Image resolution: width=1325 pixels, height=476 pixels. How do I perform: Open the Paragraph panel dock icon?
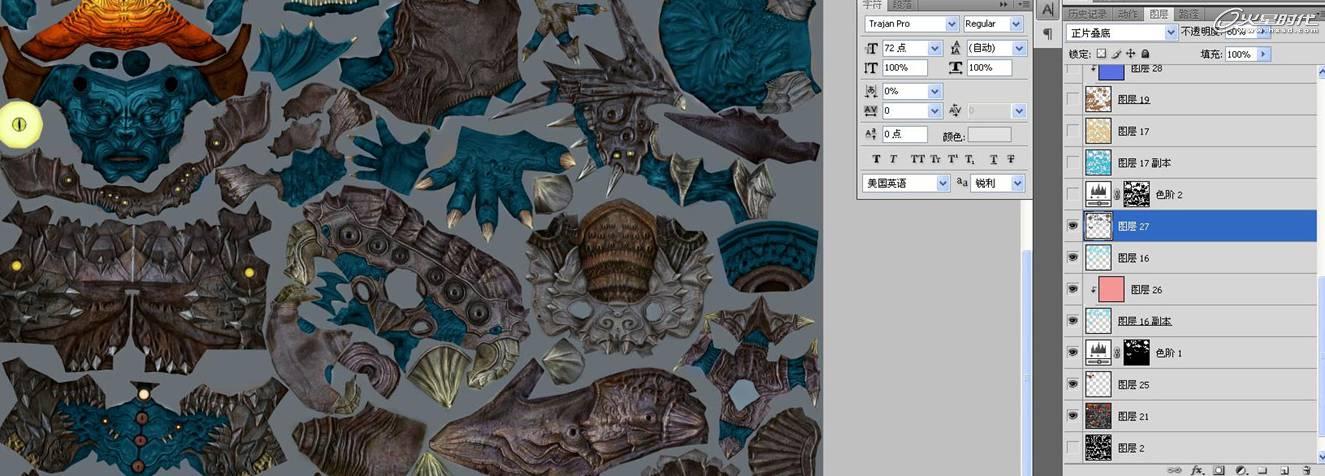(x=1047, y=34)
